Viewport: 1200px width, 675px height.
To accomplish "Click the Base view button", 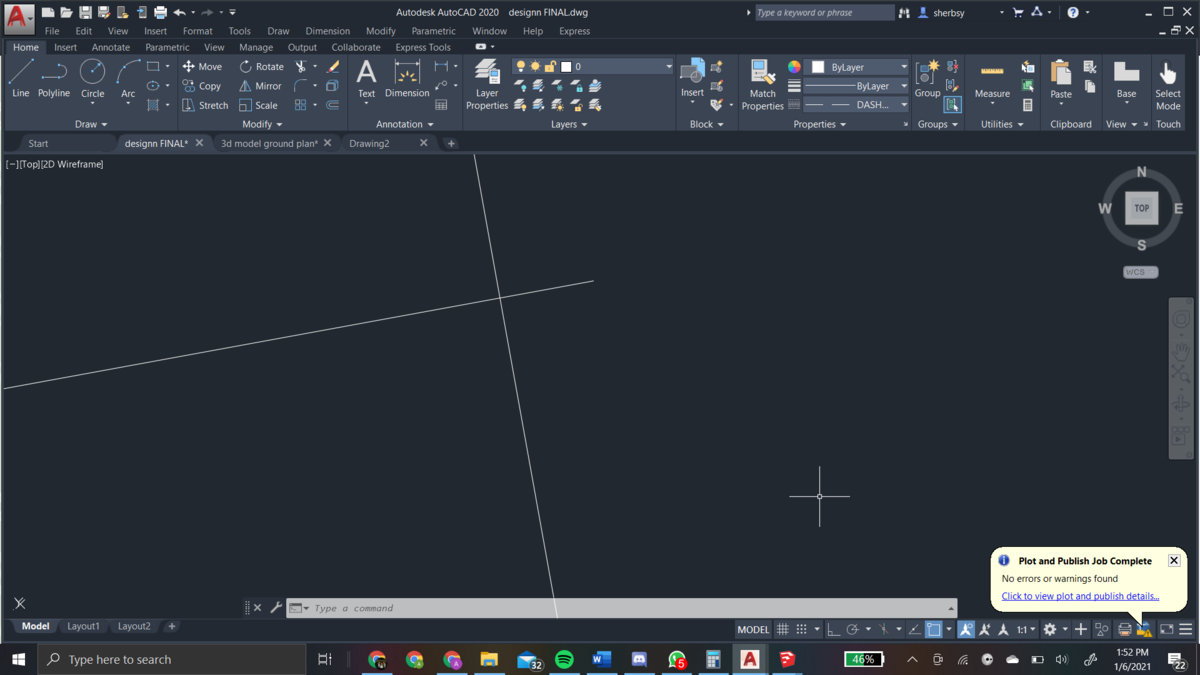I will [x=1126, y=80].
